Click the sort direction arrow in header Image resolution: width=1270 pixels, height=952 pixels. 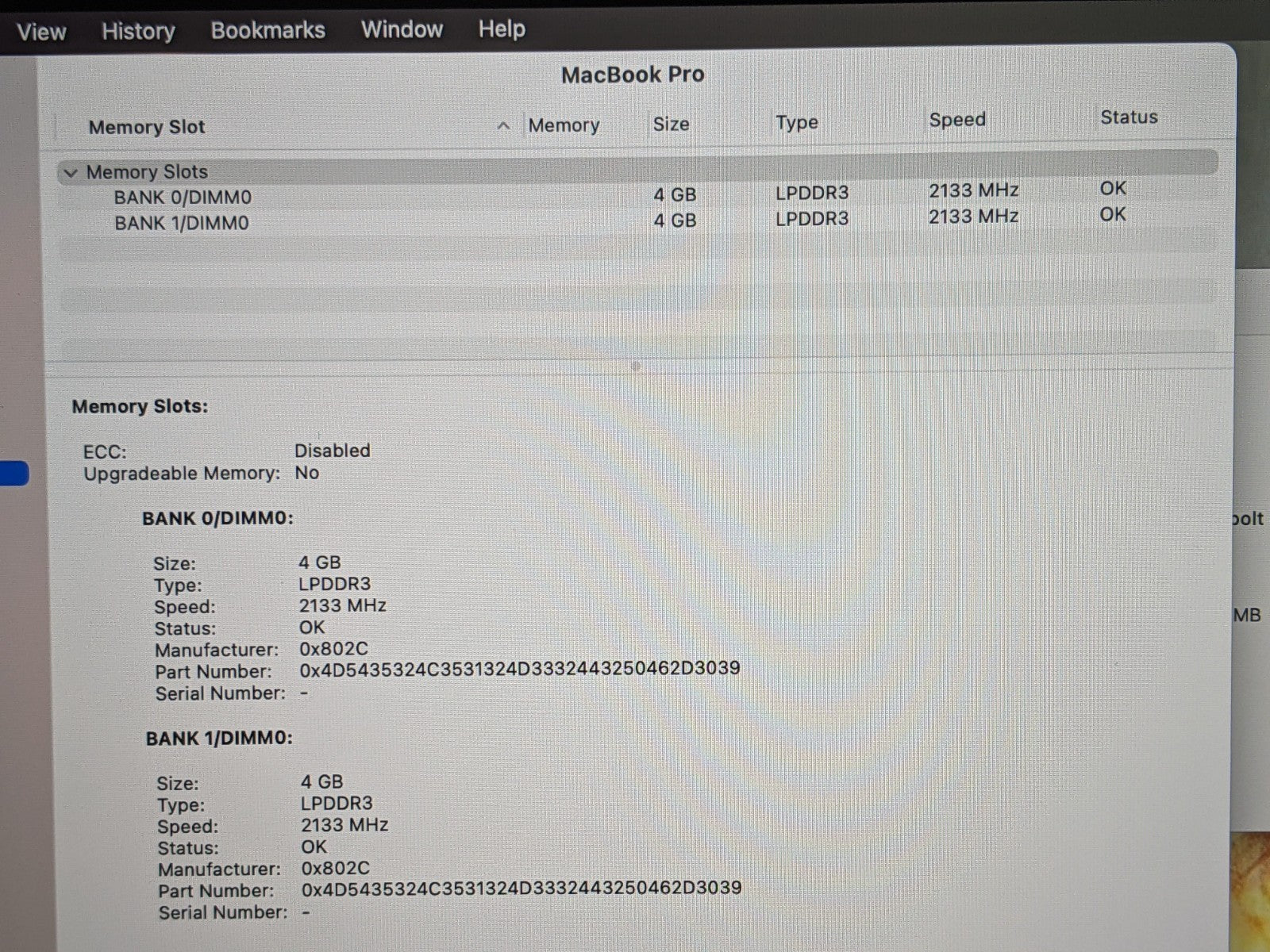(x=502, y=126)
